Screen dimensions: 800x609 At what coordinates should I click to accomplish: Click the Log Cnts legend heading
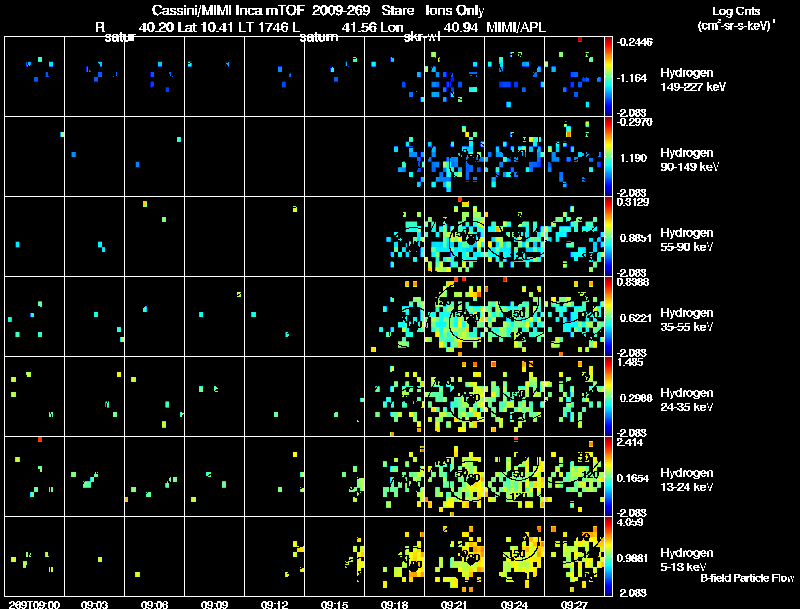[x=736, y=11]
